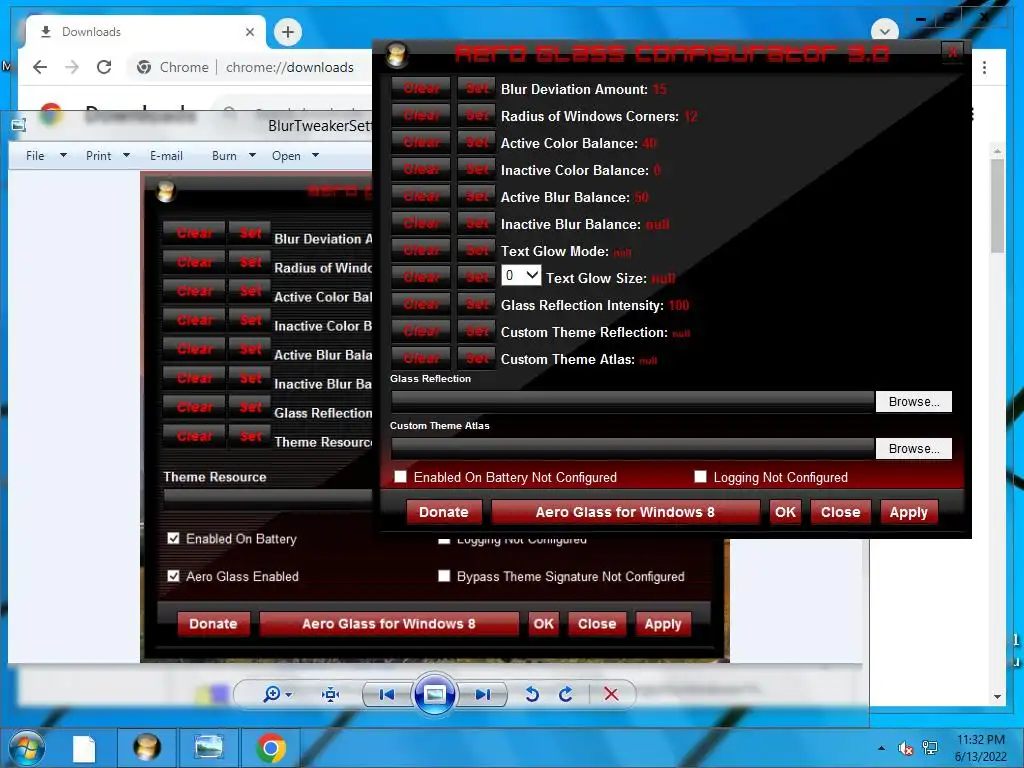1024x768 pixels.
Task: Open Windows Start menu
Action: click(x=26, y=748)
